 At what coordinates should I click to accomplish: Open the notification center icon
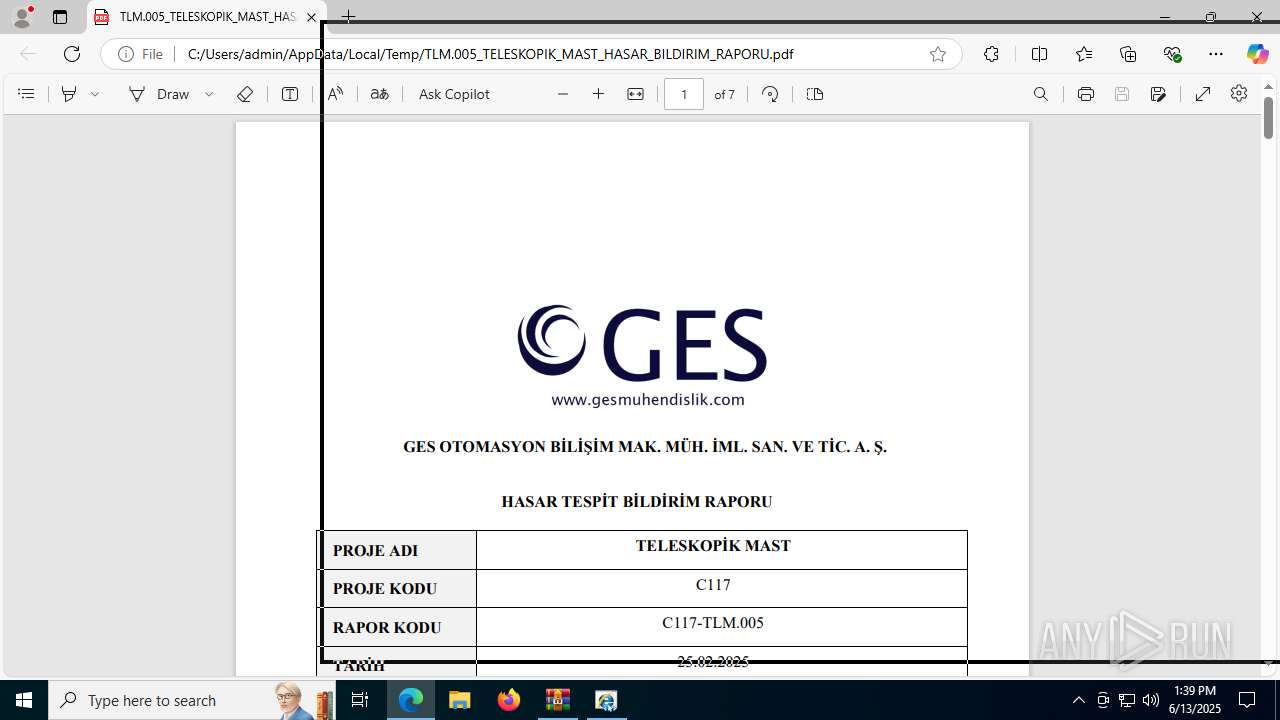(1247, 700)
